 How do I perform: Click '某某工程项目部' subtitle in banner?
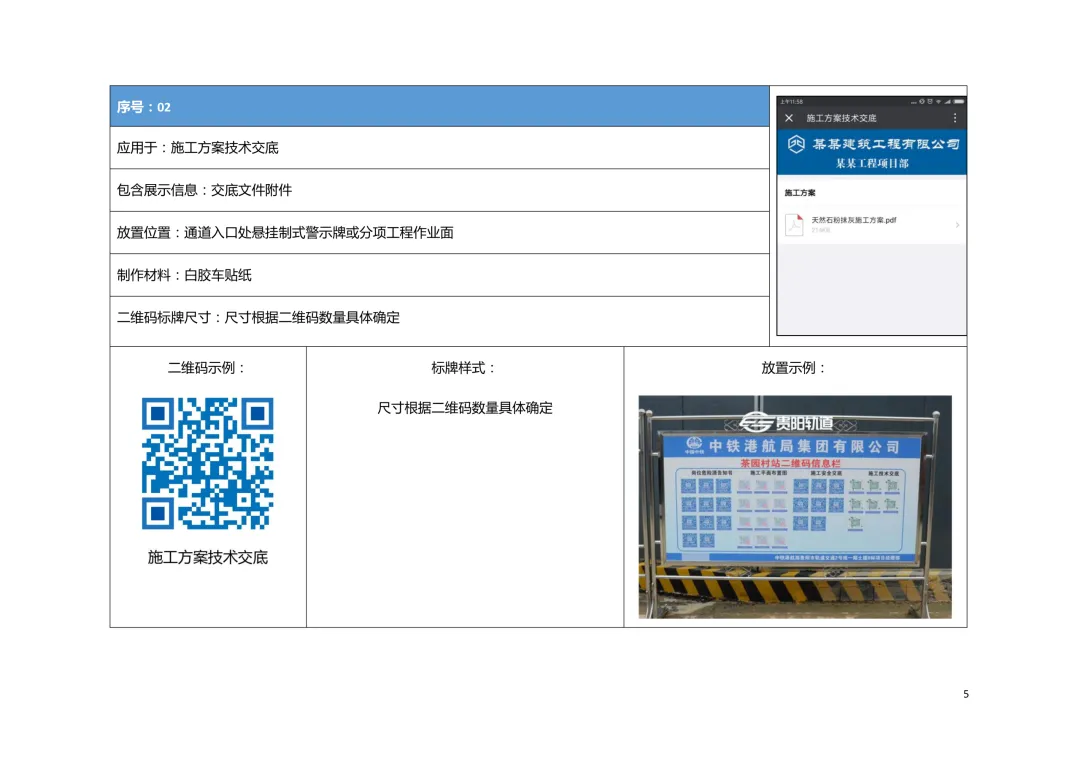coord(872,163)
